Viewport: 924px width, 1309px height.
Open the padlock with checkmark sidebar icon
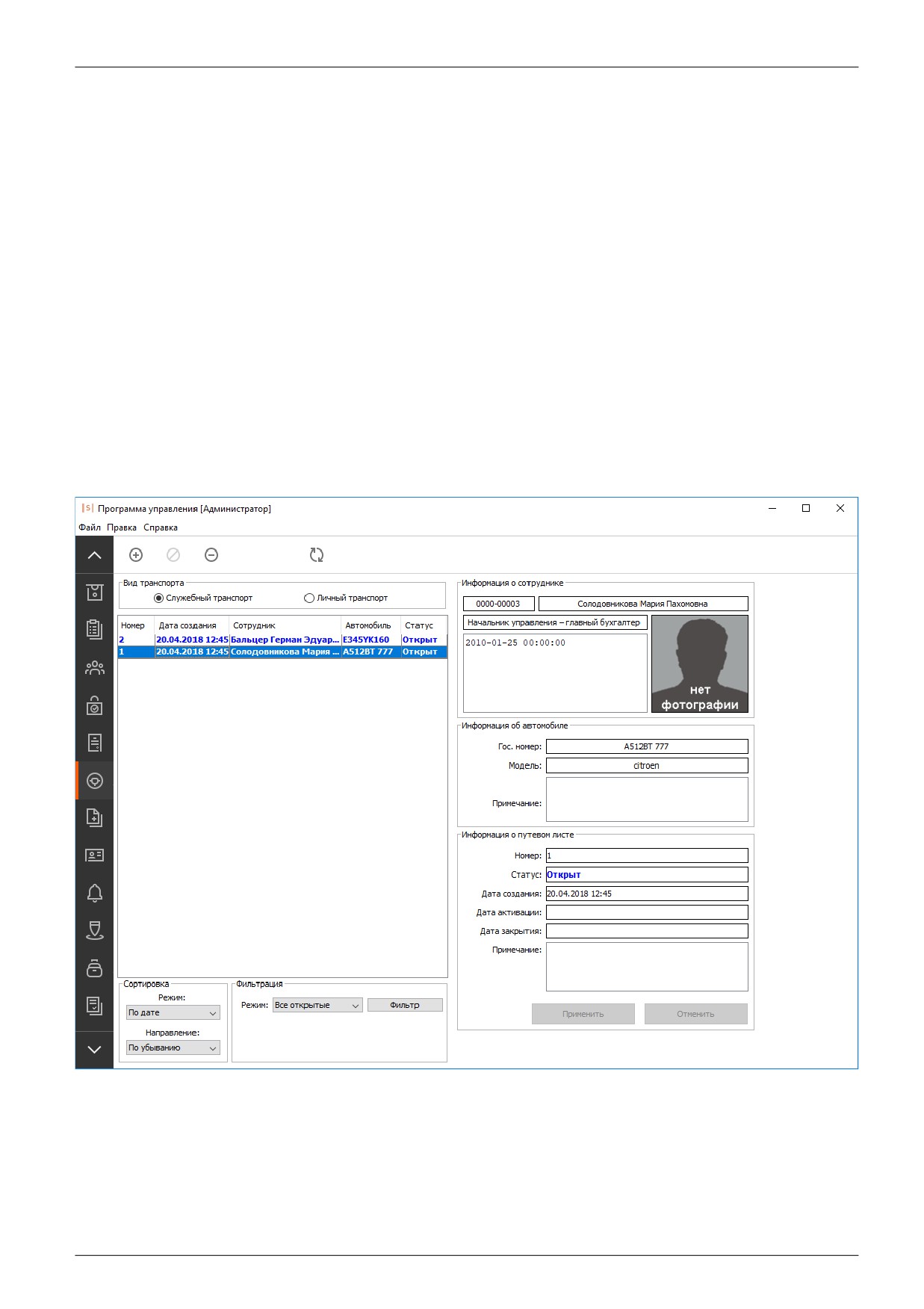(94, 705)
